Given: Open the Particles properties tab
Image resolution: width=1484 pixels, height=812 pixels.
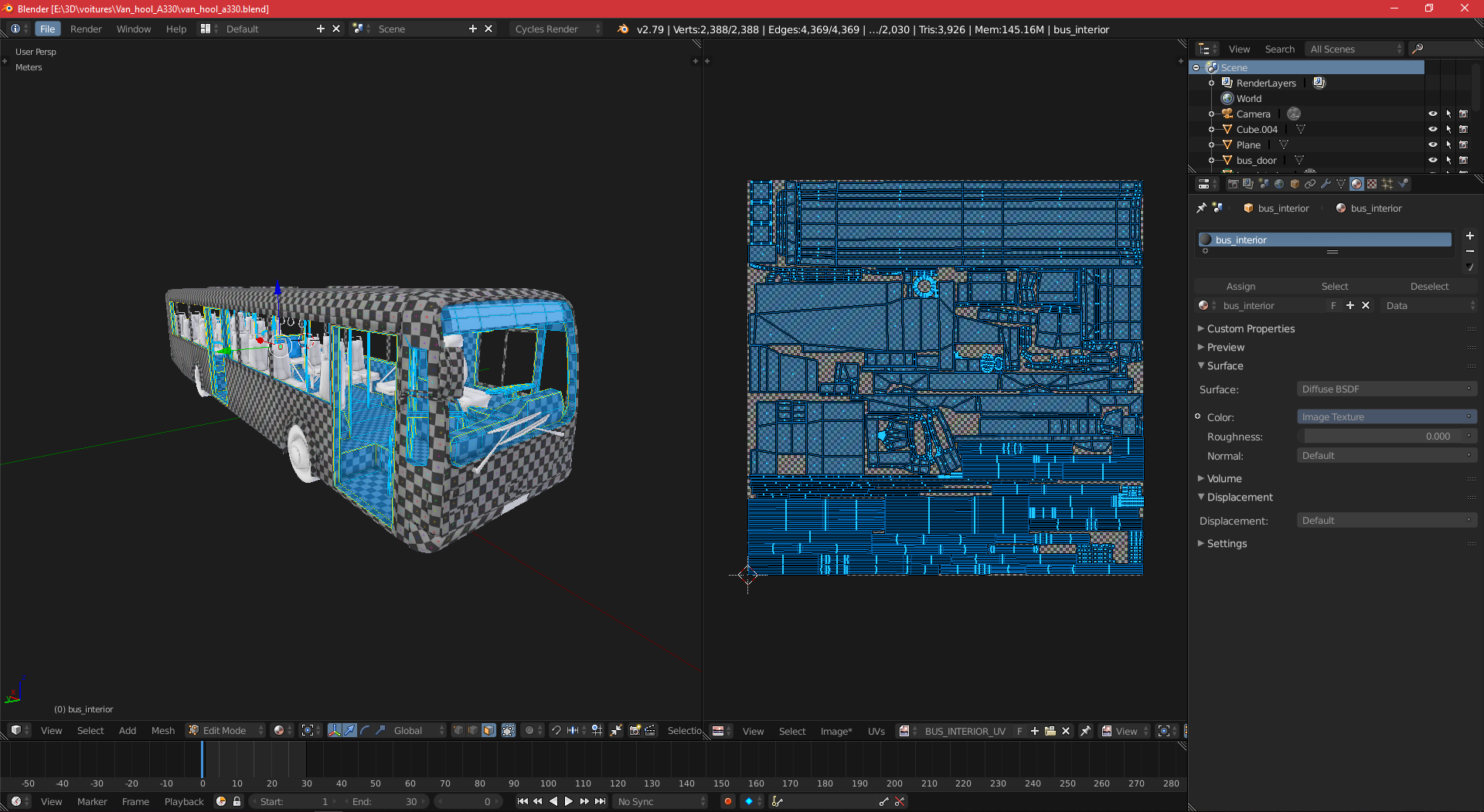Looking at the screenshot, I should [1387, 184].
